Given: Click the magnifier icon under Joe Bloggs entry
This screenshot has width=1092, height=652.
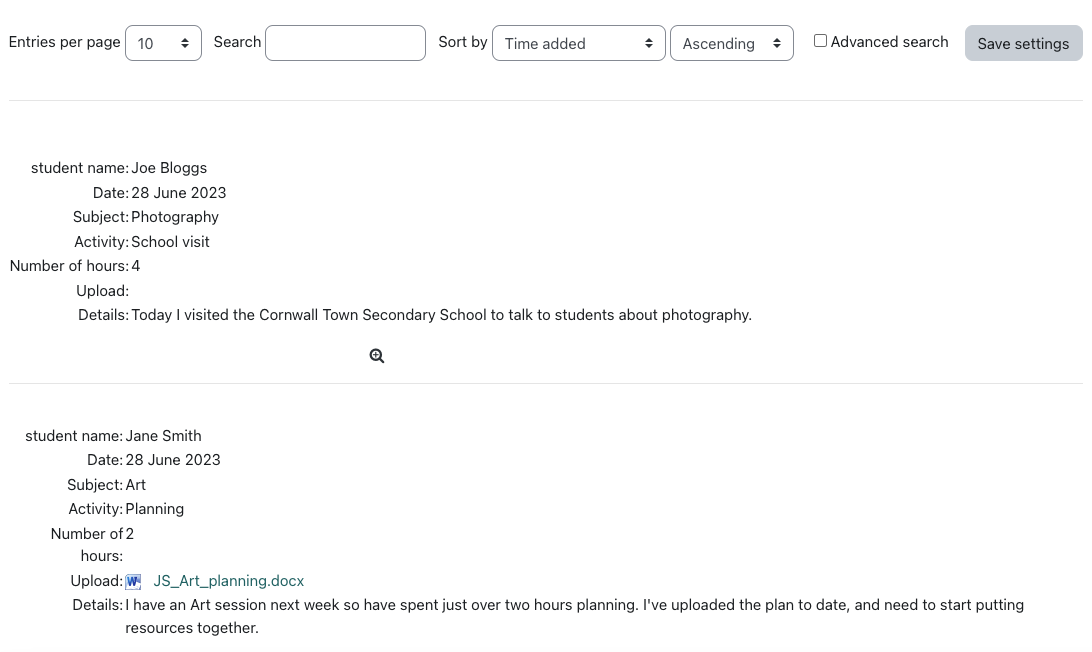Looking at the screenshot, I should point(377,356).
